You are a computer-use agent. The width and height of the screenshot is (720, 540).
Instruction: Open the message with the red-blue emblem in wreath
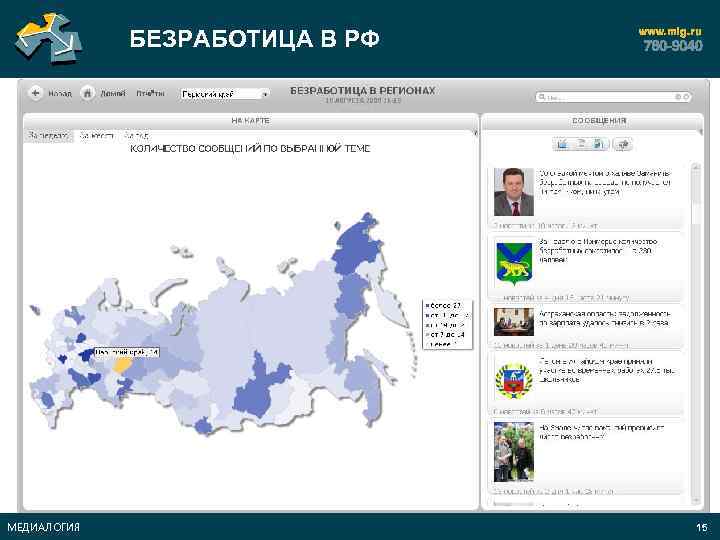tap(514, 381)
